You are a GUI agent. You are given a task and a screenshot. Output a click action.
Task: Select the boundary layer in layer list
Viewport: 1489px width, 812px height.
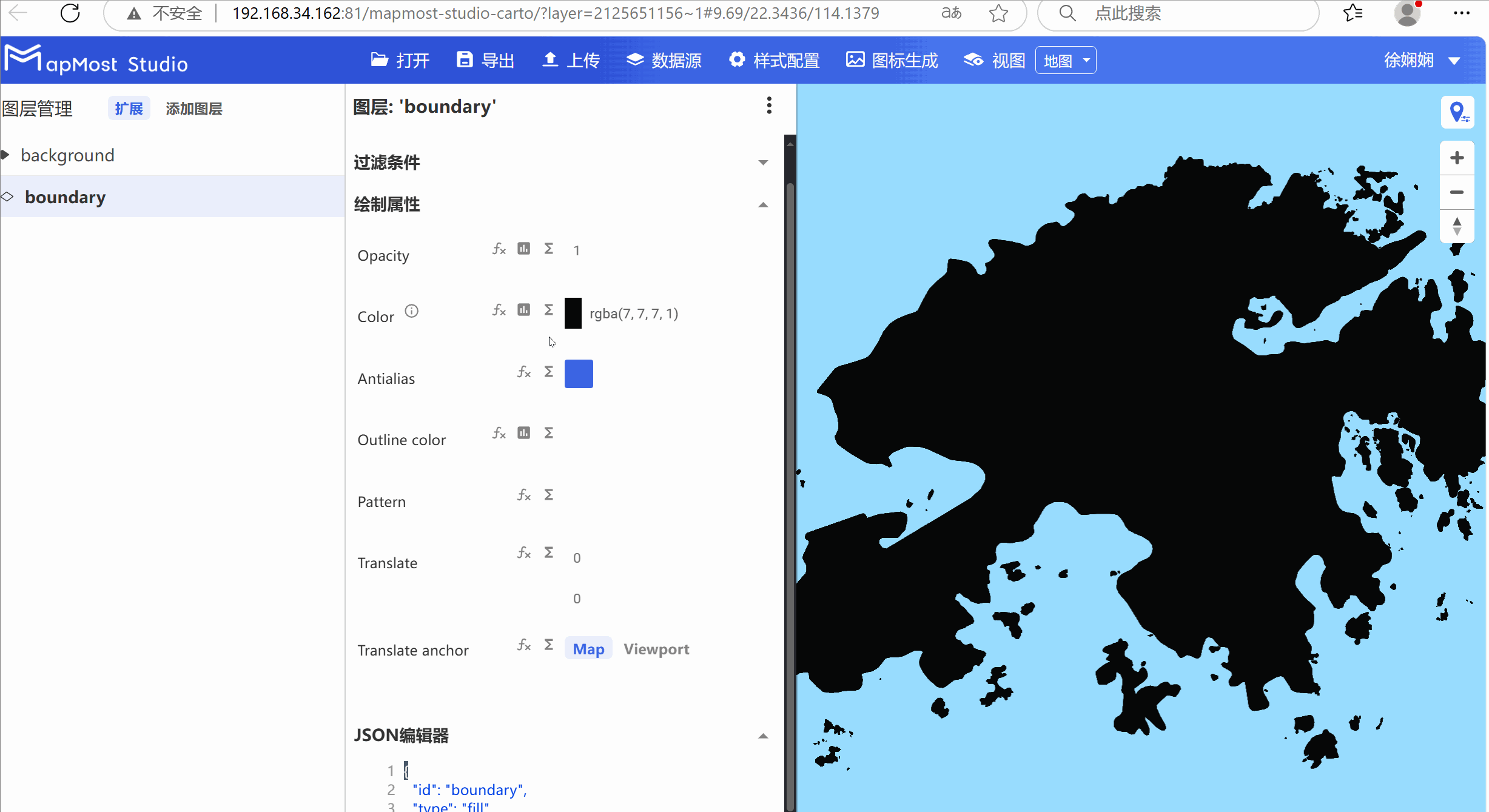click(65, 196)
